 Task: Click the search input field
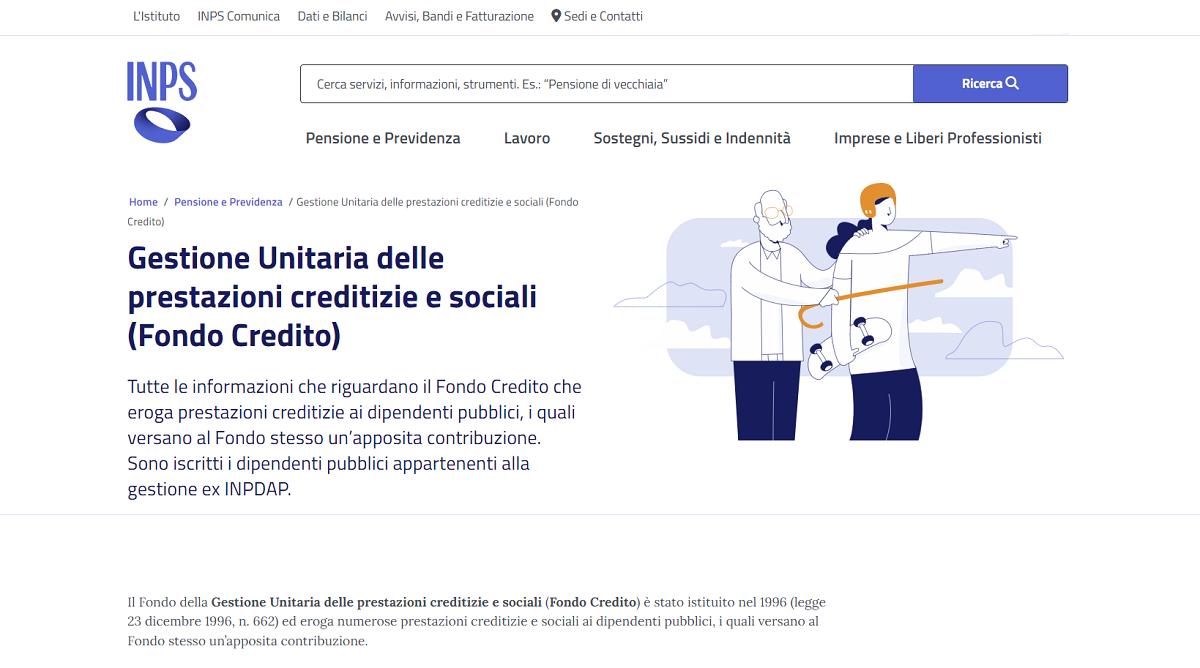click(x=607, y=84)
